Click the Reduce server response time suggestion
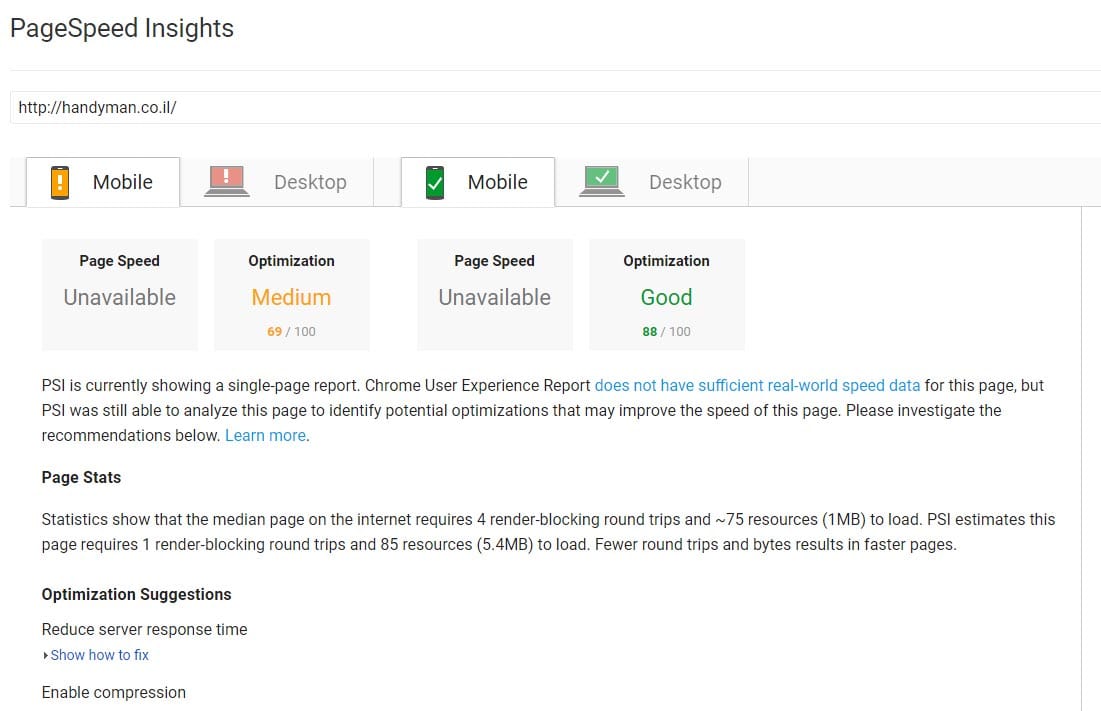 tap(144, 629)
